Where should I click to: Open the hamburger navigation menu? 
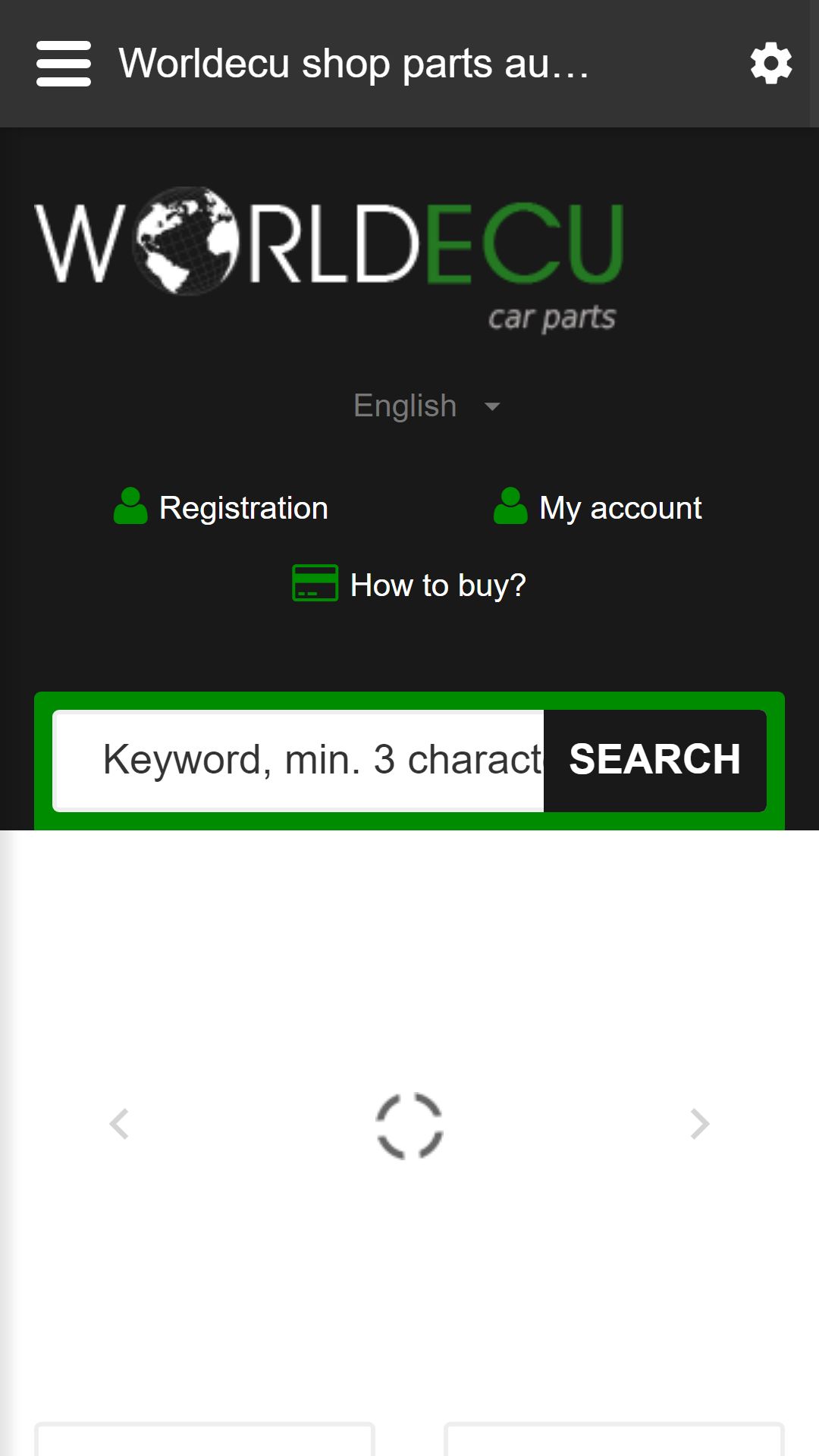click(64, 64)
